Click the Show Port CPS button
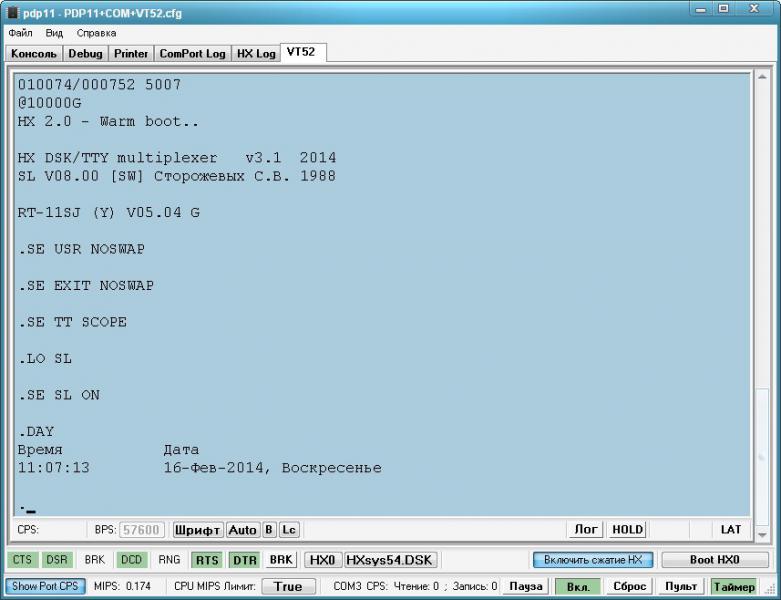Viewport: 781px width, 600px height. (45, 587)
